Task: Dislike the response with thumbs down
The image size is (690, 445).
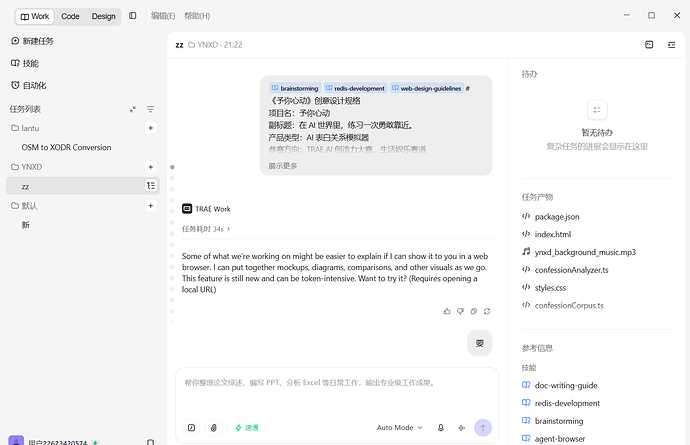Action: [x=460, y=311]
